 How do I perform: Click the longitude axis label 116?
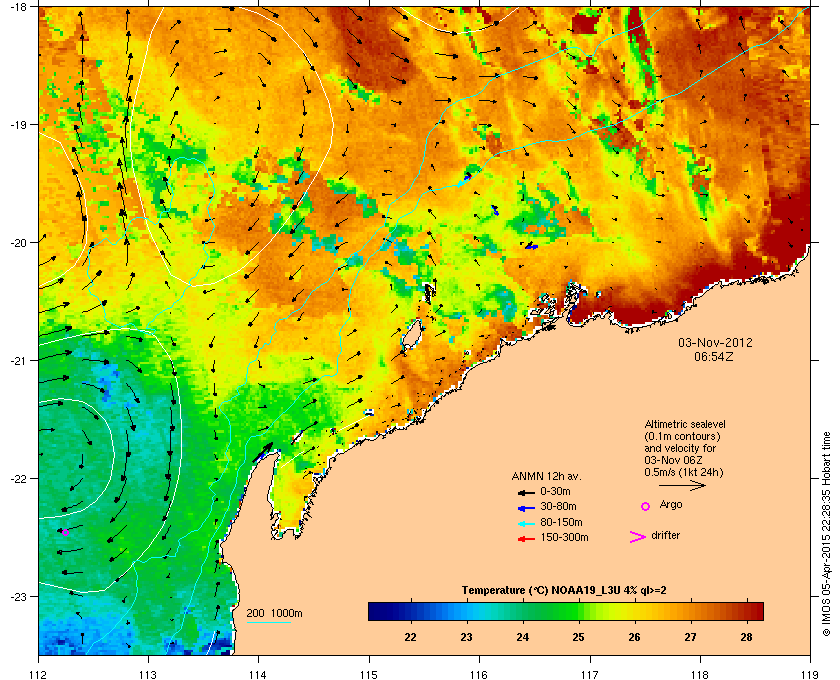pos(479,674)
